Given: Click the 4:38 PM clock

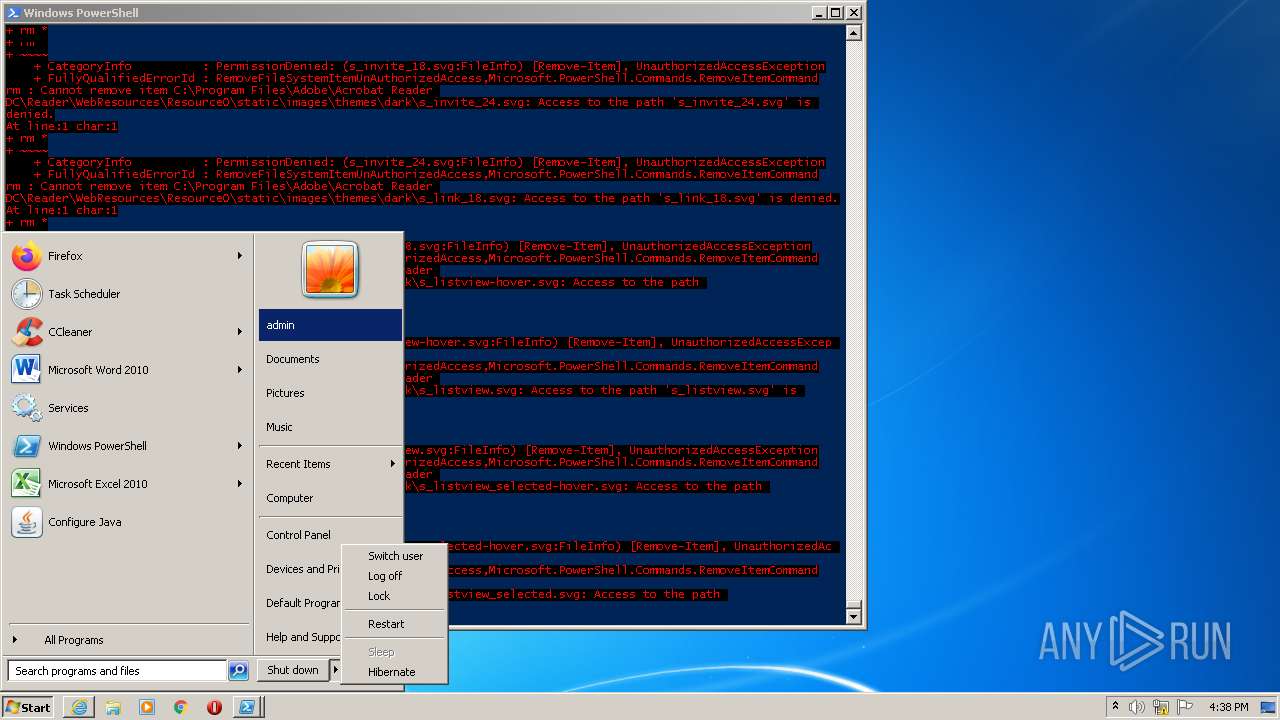Looking at the screenshot, I should tap(1228, 707).
